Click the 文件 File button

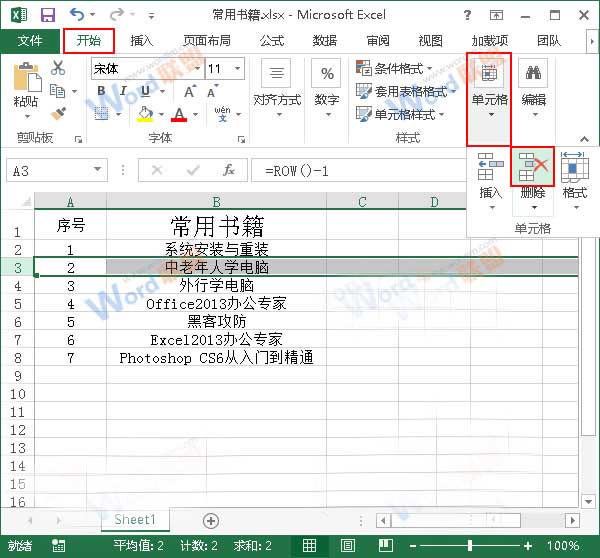coord(30,41)
